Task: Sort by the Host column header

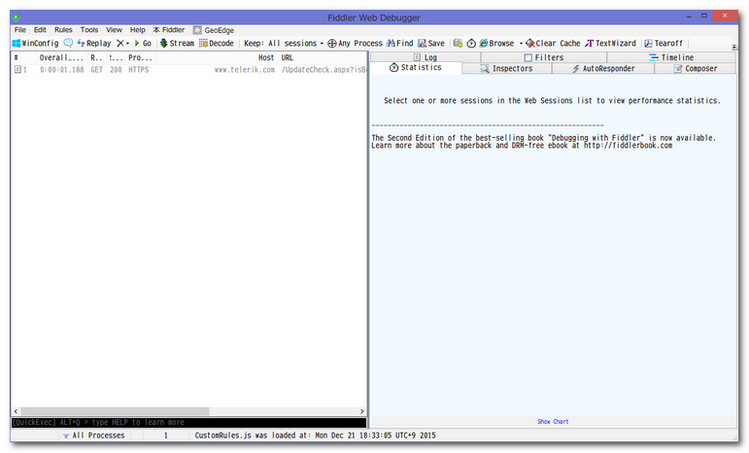Action: 217,58
